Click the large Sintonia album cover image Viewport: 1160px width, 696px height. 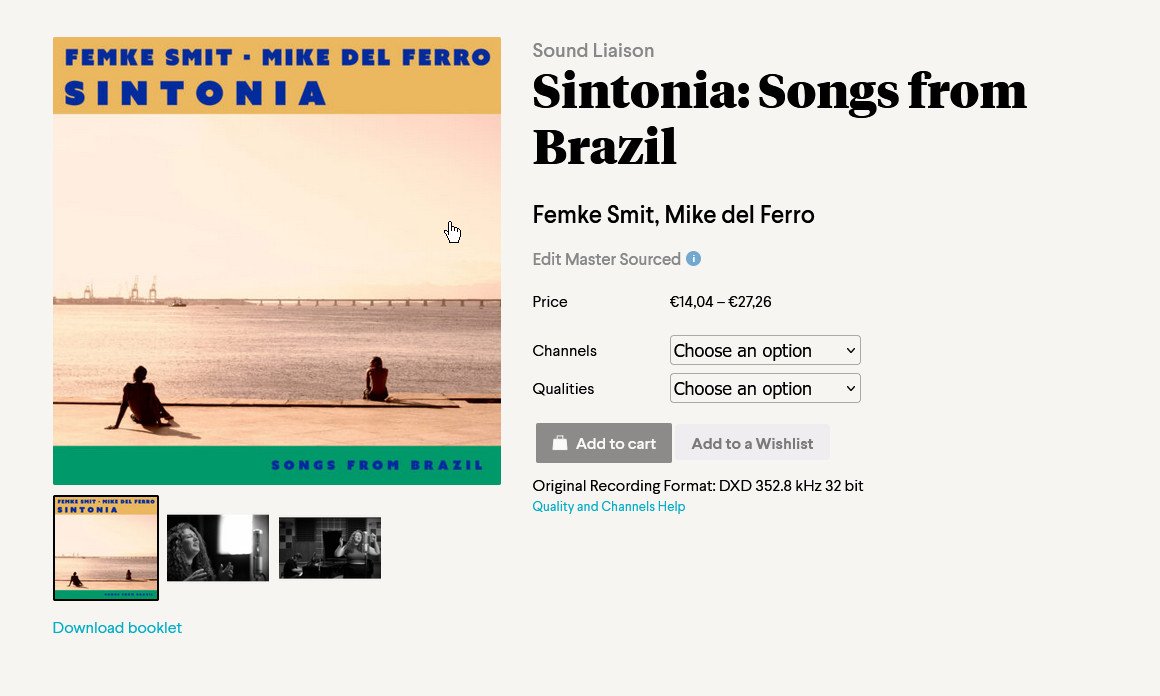[x=277, y=261]
